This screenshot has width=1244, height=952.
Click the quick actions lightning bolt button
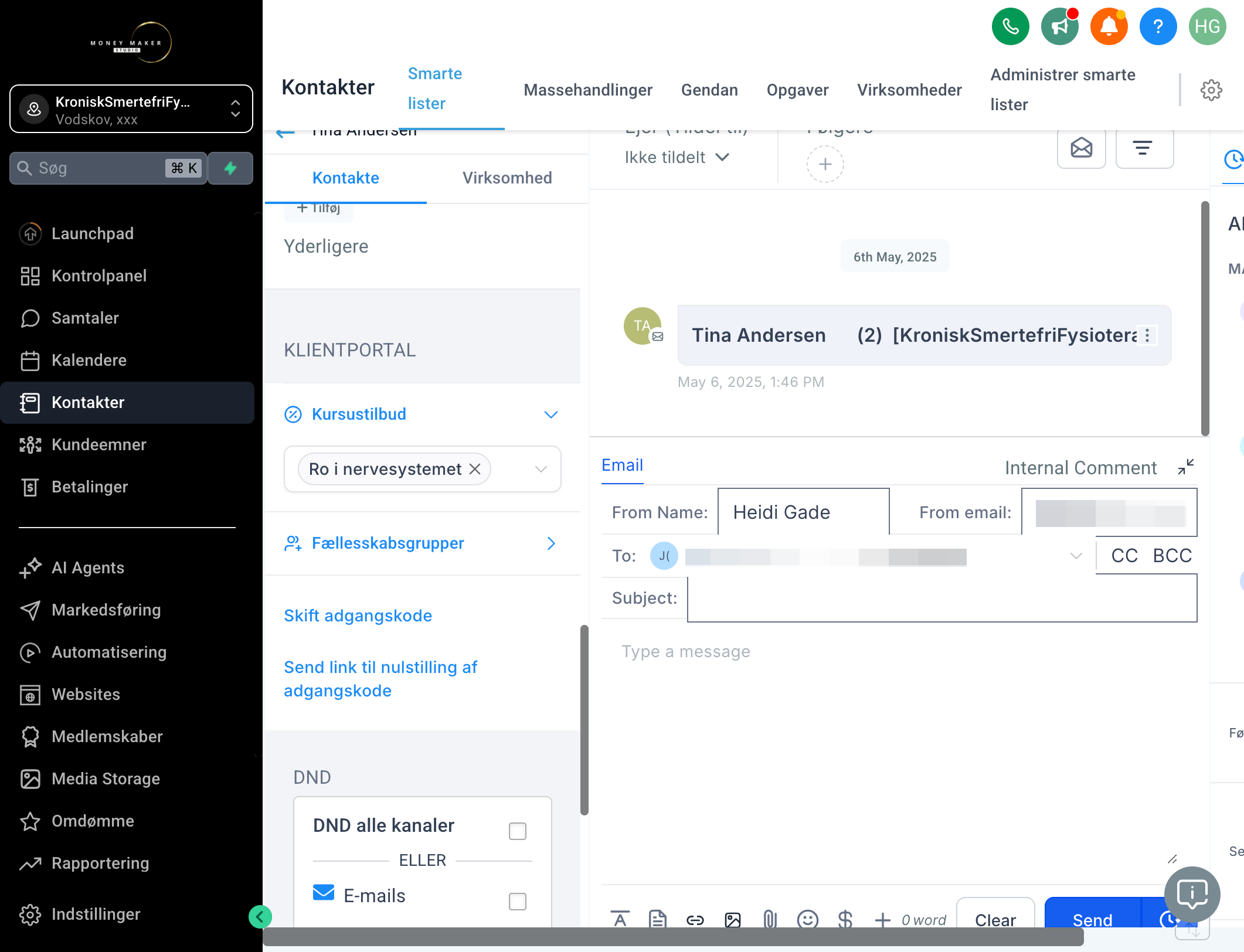(x=230, y=168)
